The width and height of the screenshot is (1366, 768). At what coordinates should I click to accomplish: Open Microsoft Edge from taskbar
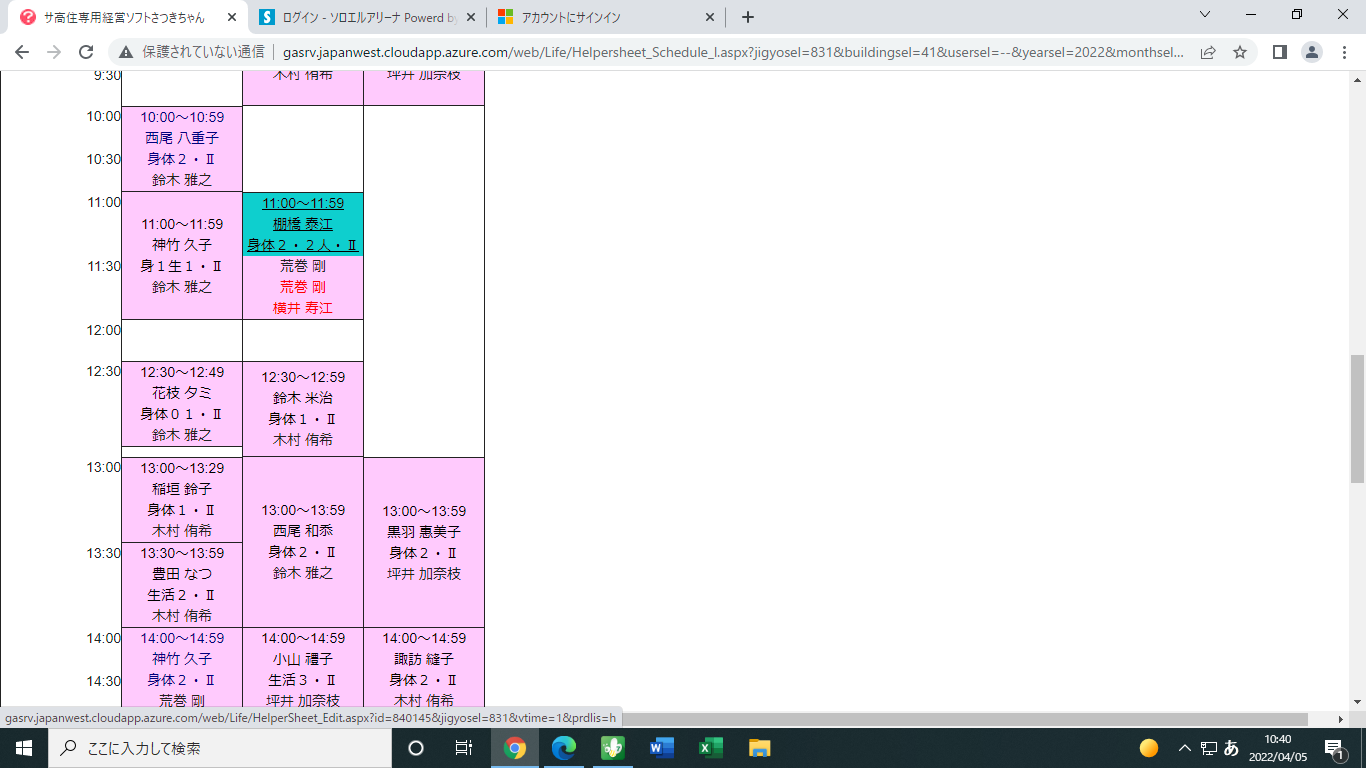point(564,748)
